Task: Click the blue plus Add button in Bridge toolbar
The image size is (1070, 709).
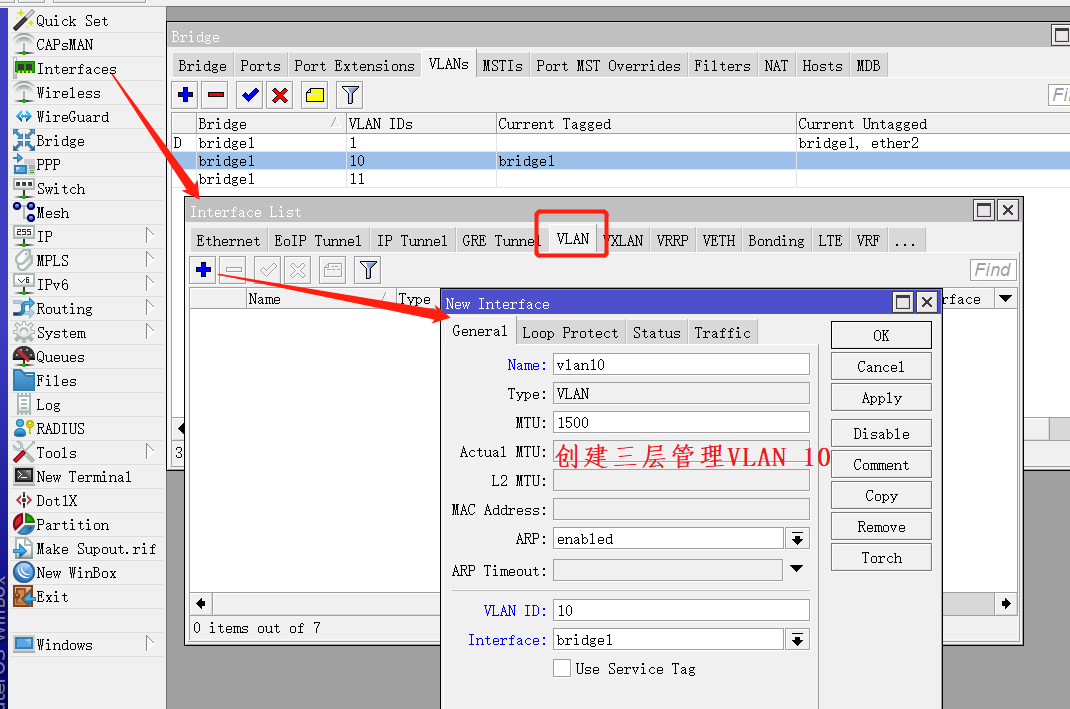Action: 185,96
